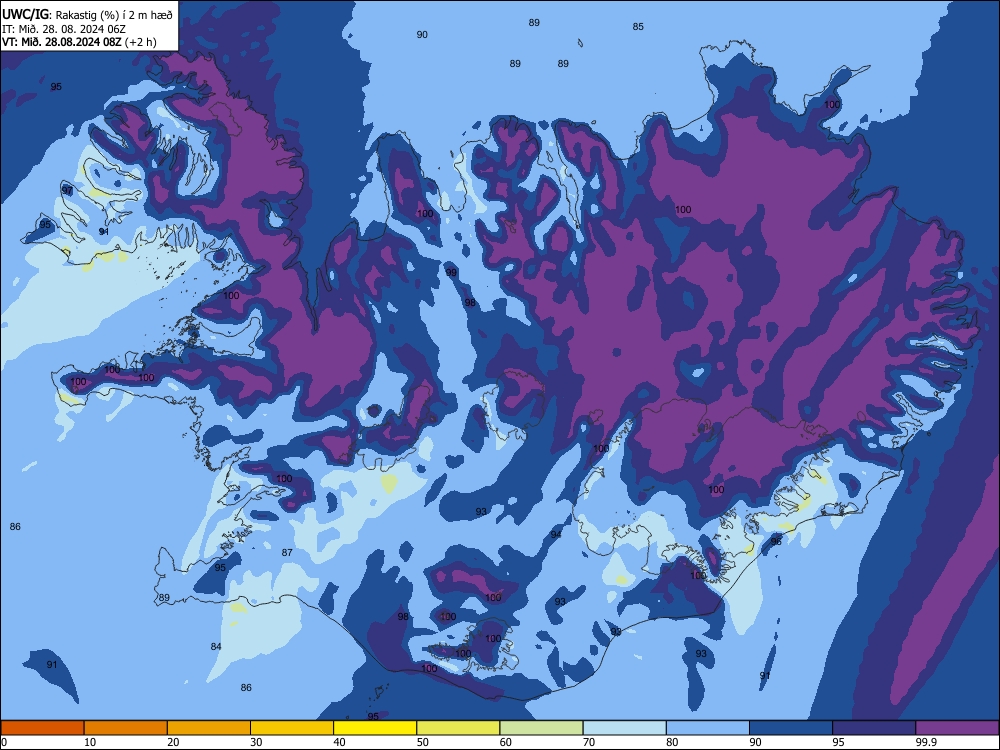This screenshot has width=1000, height=750.
Task: Click the '99' humidity value on the map
Action: [452, 273]
